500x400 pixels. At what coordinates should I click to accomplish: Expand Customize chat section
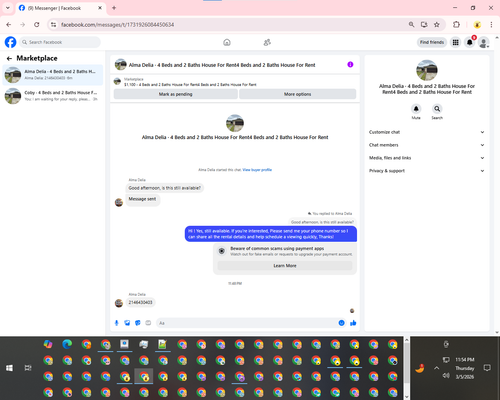pyautogui.click(x=426, y=132)
